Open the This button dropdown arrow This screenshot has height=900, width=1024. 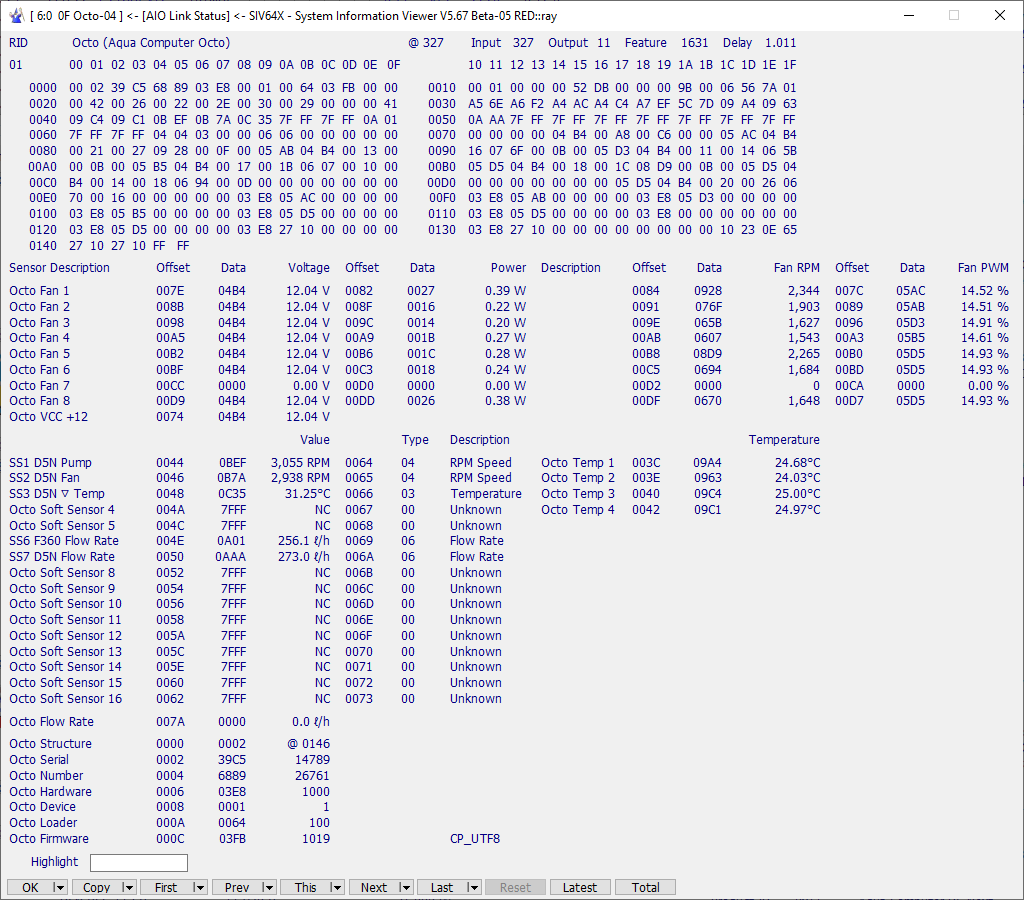pyautogui.click(x=335, y=887)
